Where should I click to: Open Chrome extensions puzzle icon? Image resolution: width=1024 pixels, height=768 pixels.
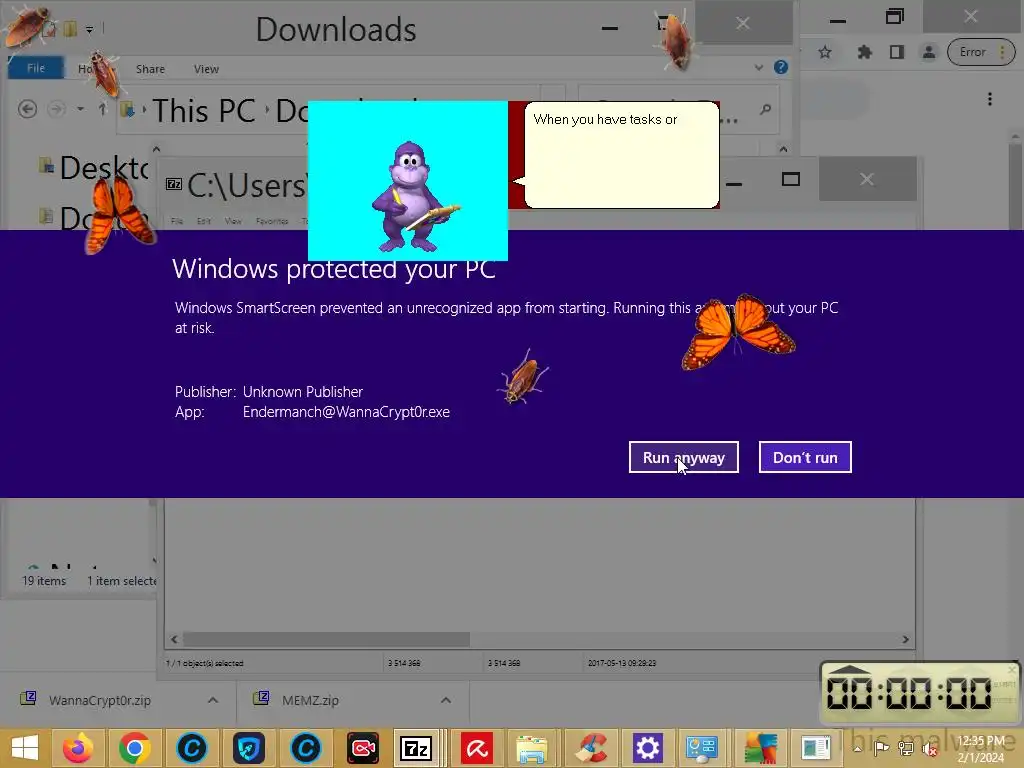pyautogui.click(x=865, y=52)
